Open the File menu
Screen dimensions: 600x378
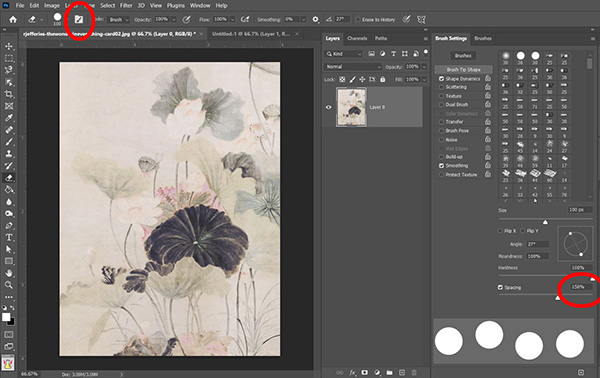[20, 5]
